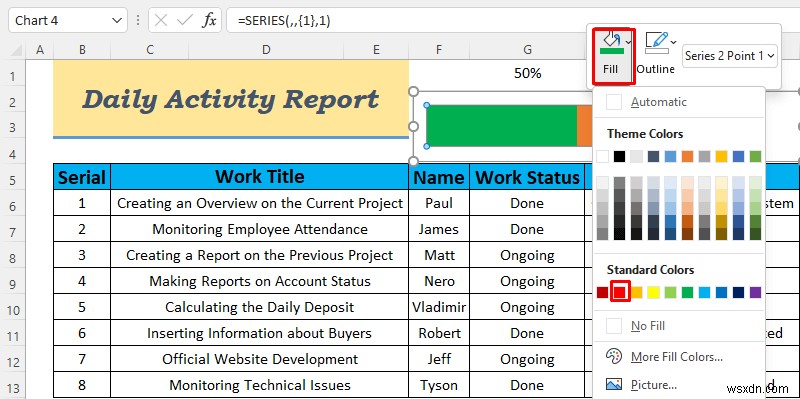Image resolution: width=800 pixels, height=399 pixels.
Task: Open the arrow next to the Outline button
Action: (x=674, y=42)
